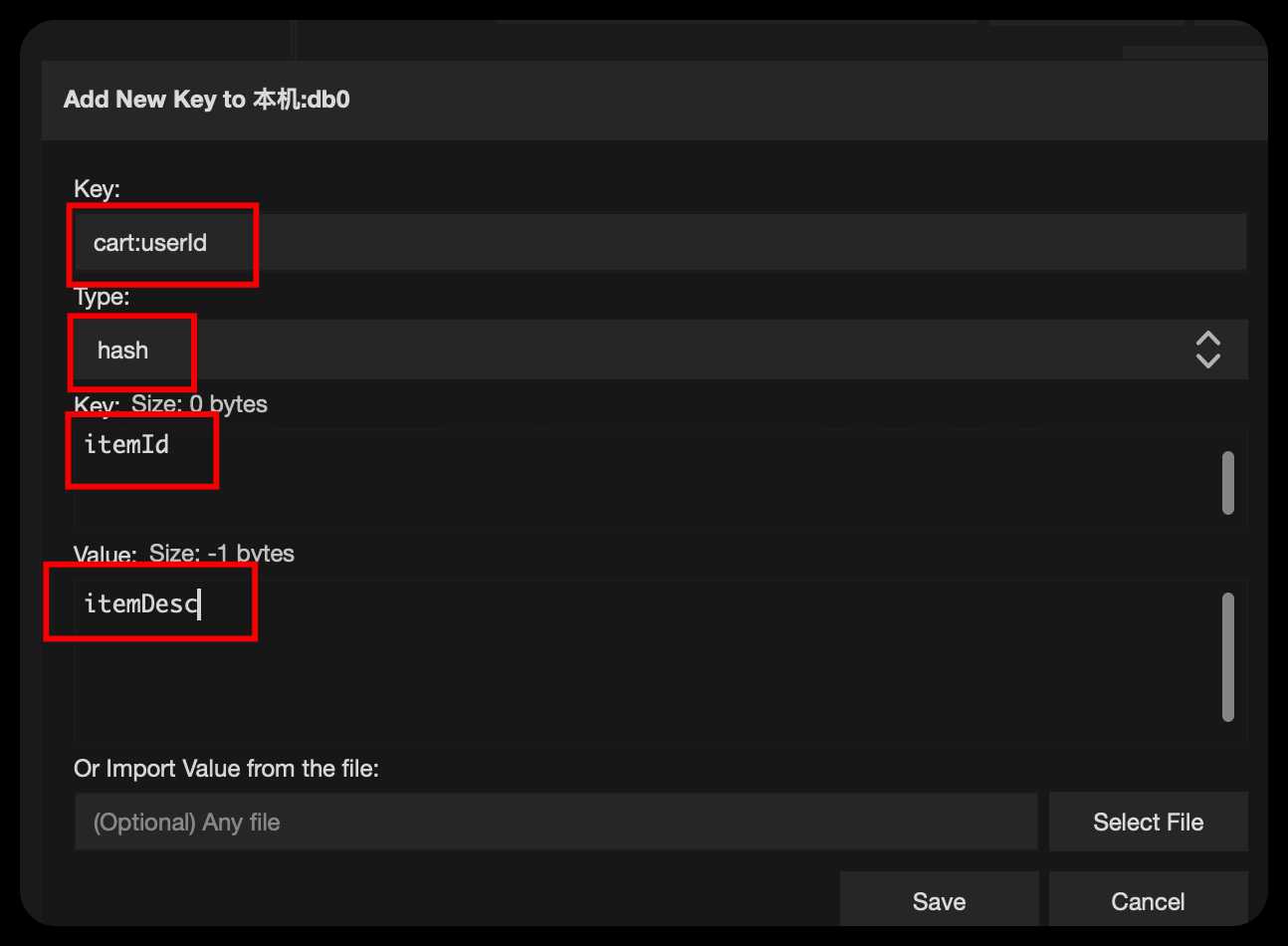Save the new key
This screenshot has height=946, width=1288.
939,900
